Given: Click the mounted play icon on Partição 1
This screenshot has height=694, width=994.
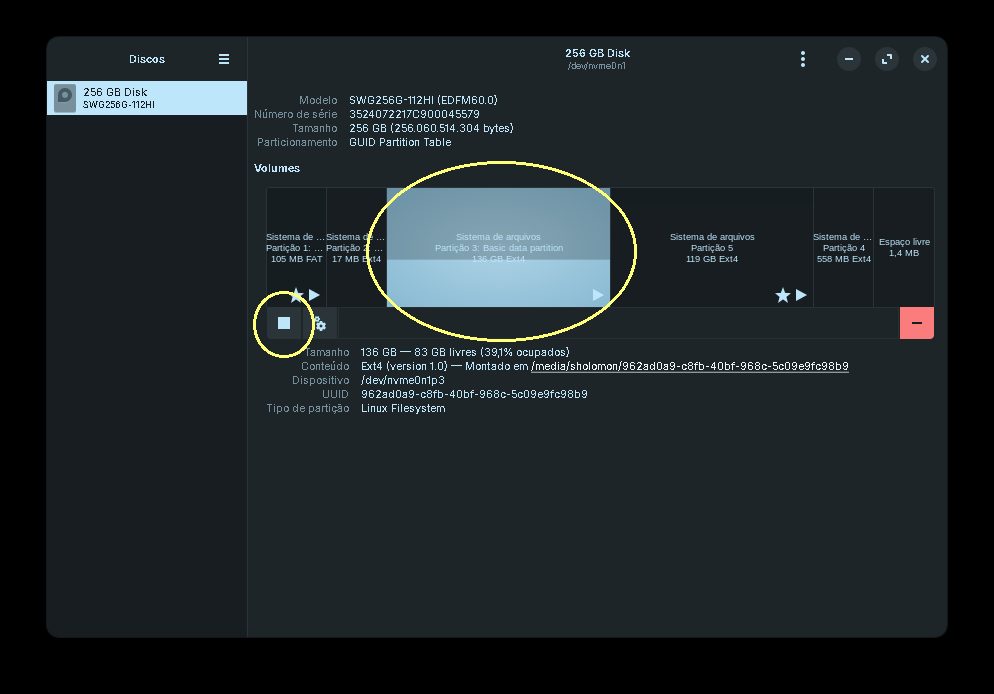Looking at the screenshot, I should click(x=314, y=295).
